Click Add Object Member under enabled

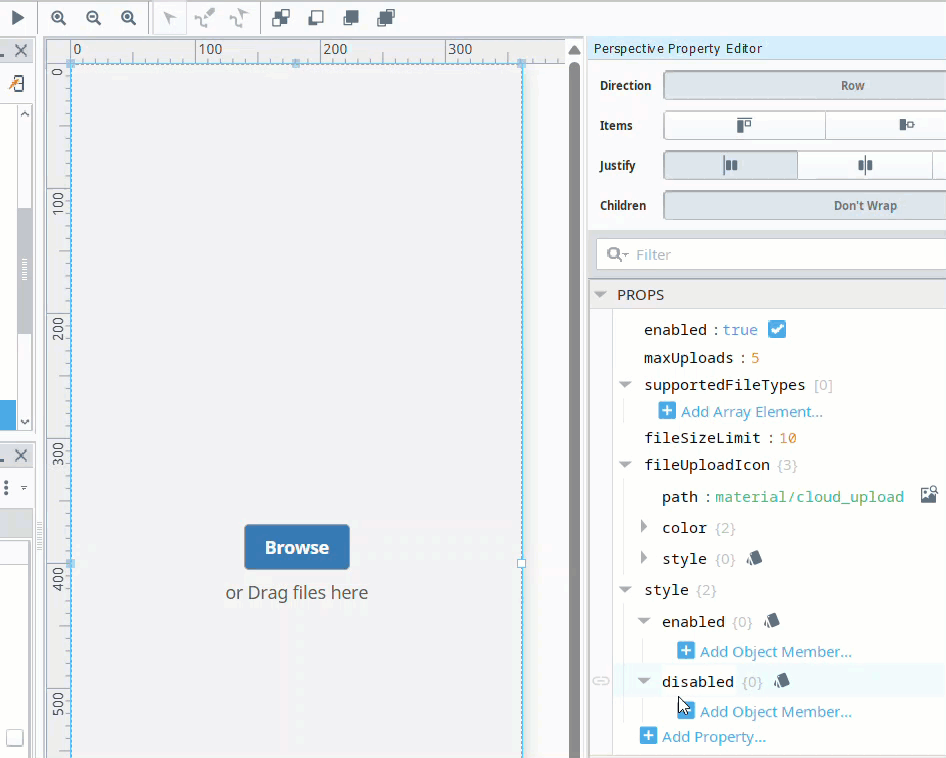point(775,652)
